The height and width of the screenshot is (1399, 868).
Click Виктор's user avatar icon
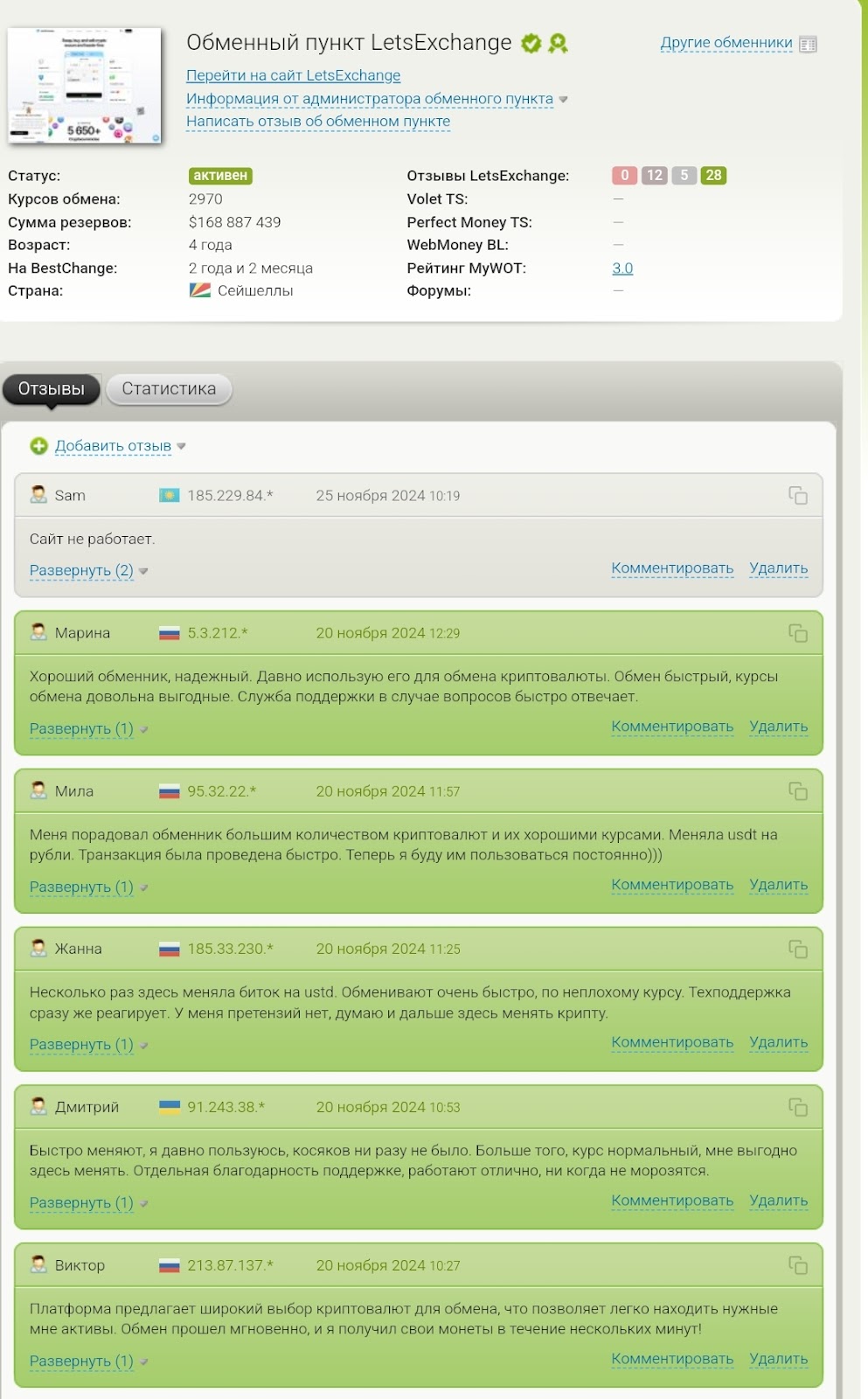click(38, 1264)
